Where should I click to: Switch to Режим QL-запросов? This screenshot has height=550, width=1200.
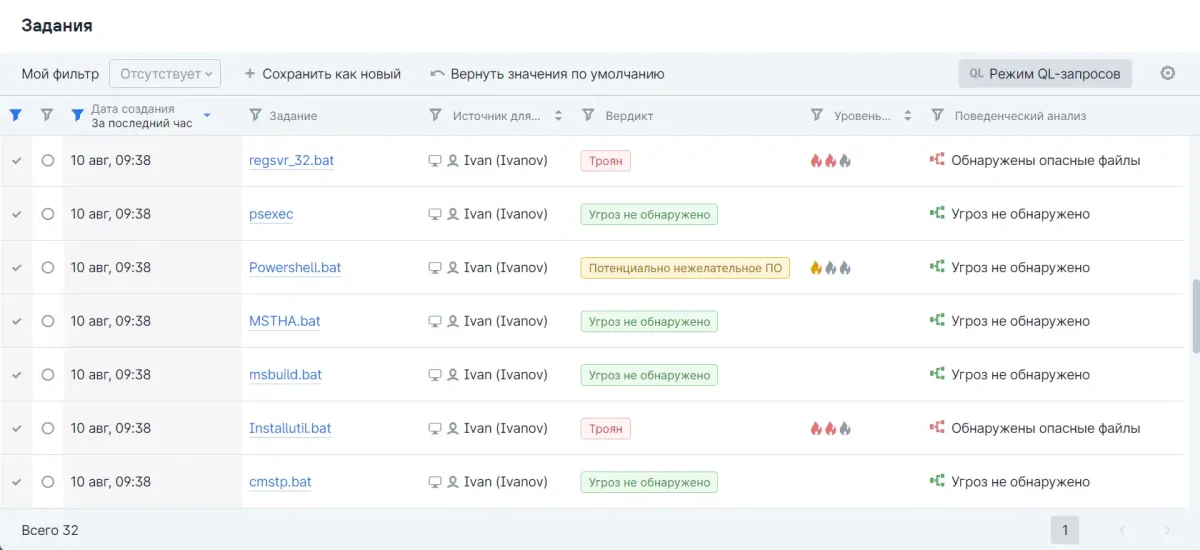coord(1045,74)
